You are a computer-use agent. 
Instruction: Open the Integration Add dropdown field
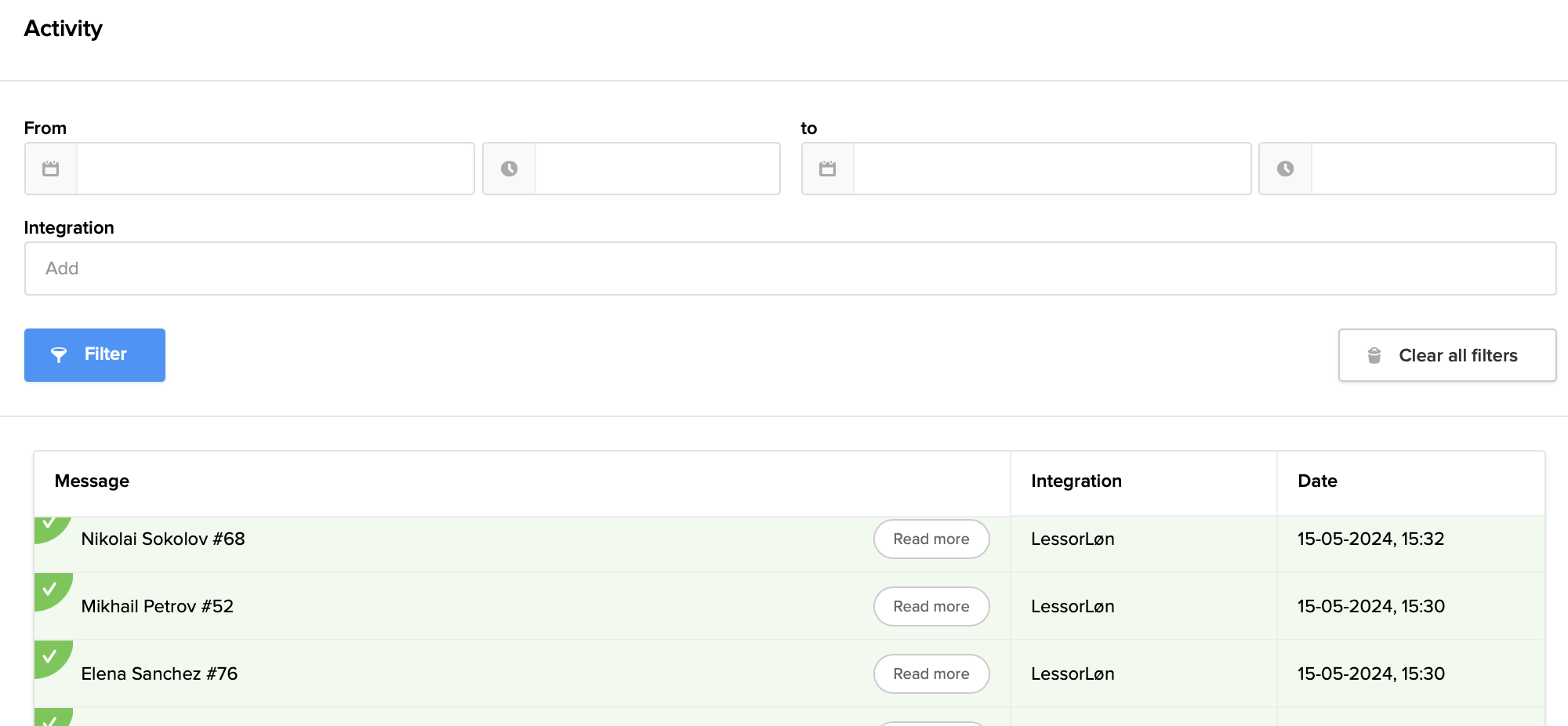pyautogui.click(x=789, y=268)
